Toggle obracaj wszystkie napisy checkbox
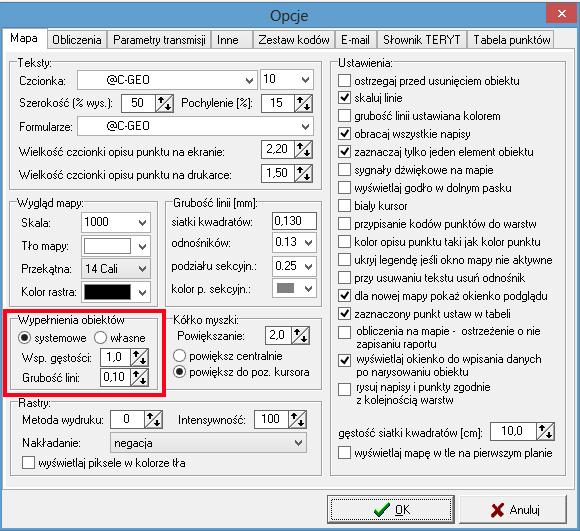580x531 pixels. click(344, 133)
